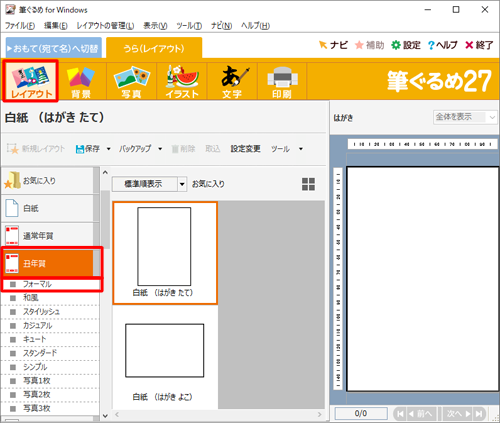Viewport: 500px width, 423px height.
Task: Open the ツール dropdown in the toolbar
Action: click(287, 149)
